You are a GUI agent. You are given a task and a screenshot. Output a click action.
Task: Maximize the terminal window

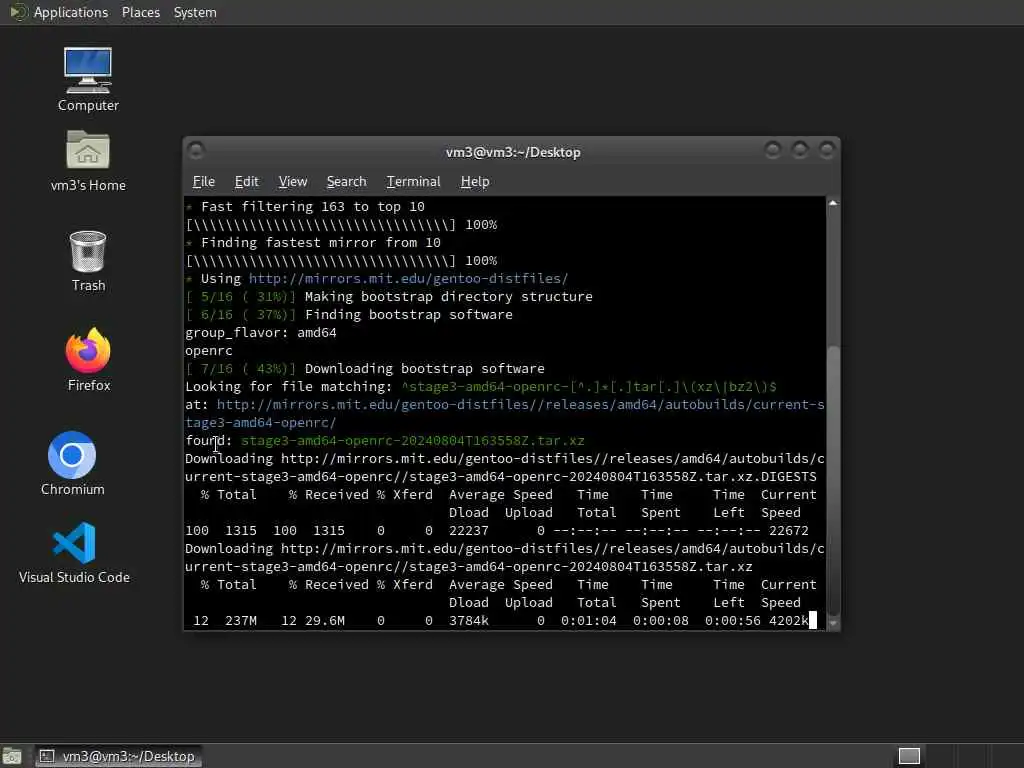point(800,150)
